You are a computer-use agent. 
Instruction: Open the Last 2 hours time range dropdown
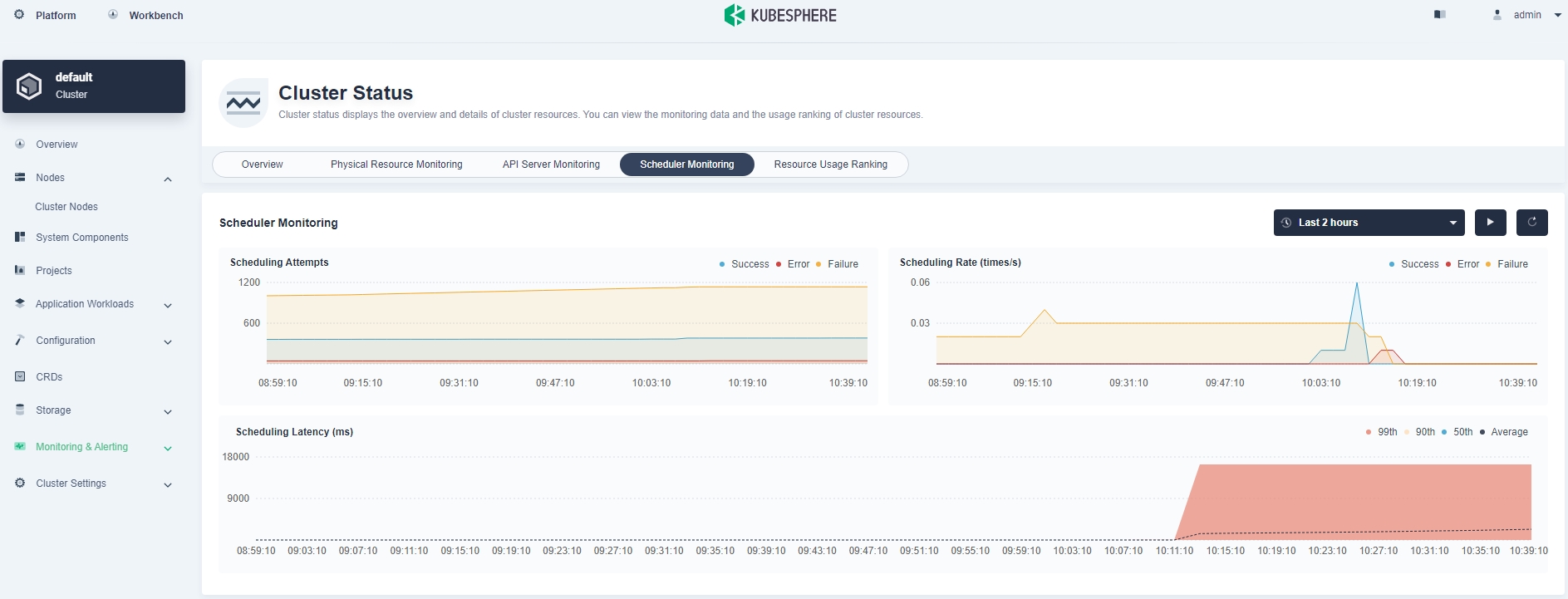tap(1368, 223)
